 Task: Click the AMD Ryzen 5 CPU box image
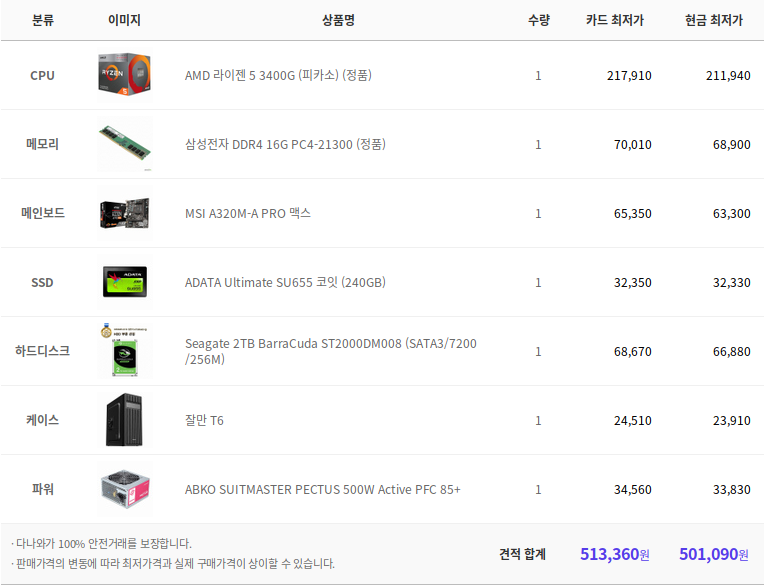coord(125,75)
